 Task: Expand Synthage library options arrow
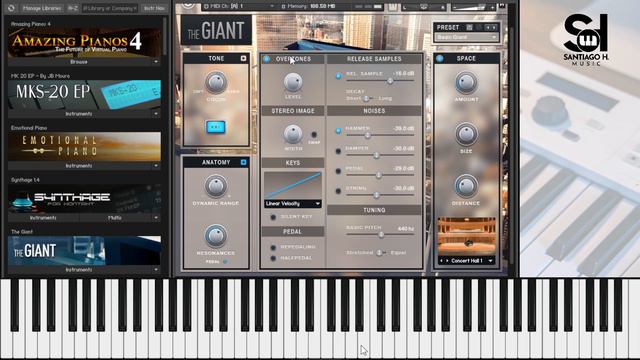tap(156, 218)
